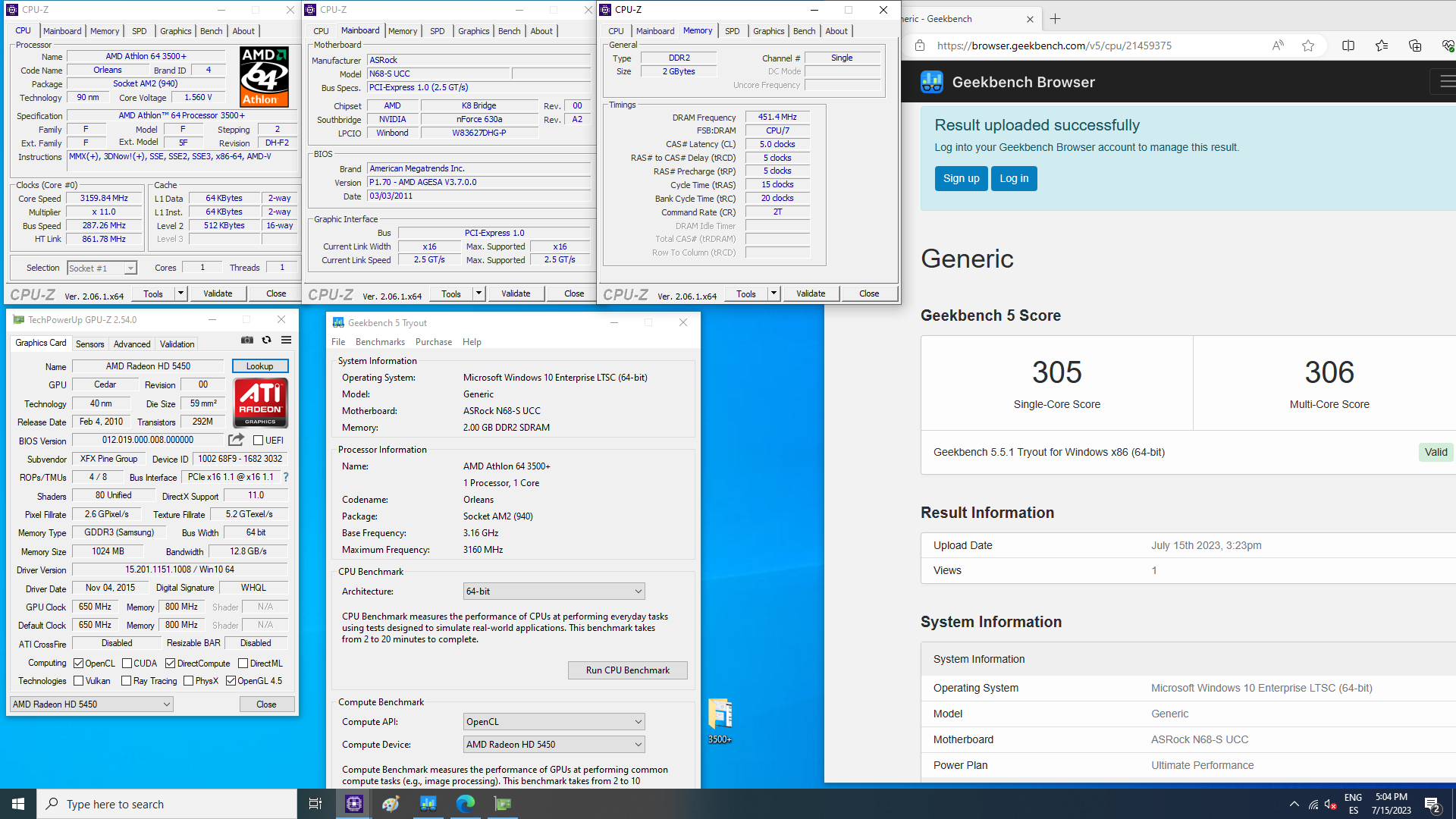Click the Geekbench Browser logo
Viewport: 1456px width, 819px height.
pos(931,82)
